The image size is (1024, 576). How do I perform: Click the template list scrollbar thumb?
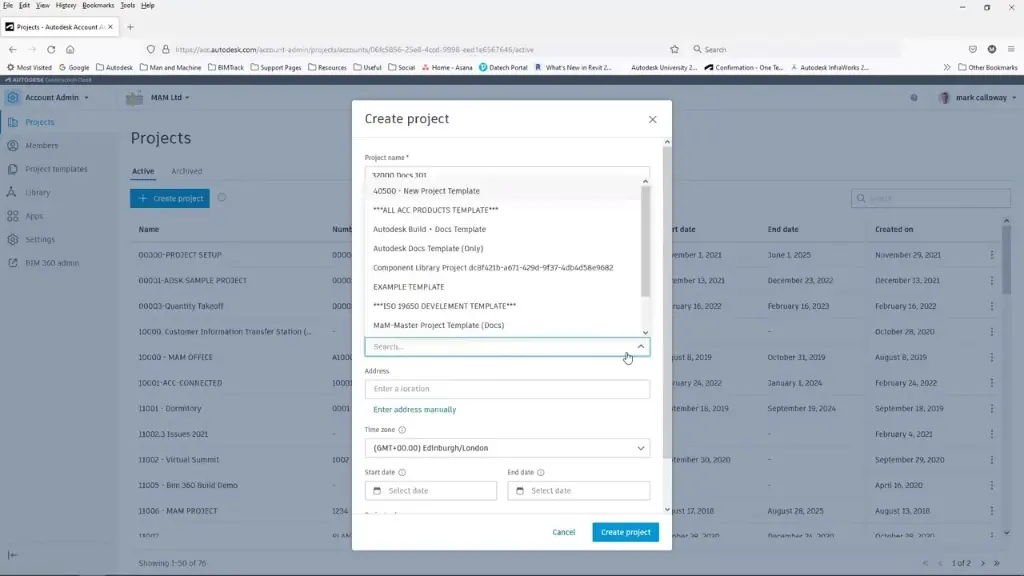pos(645,242)
